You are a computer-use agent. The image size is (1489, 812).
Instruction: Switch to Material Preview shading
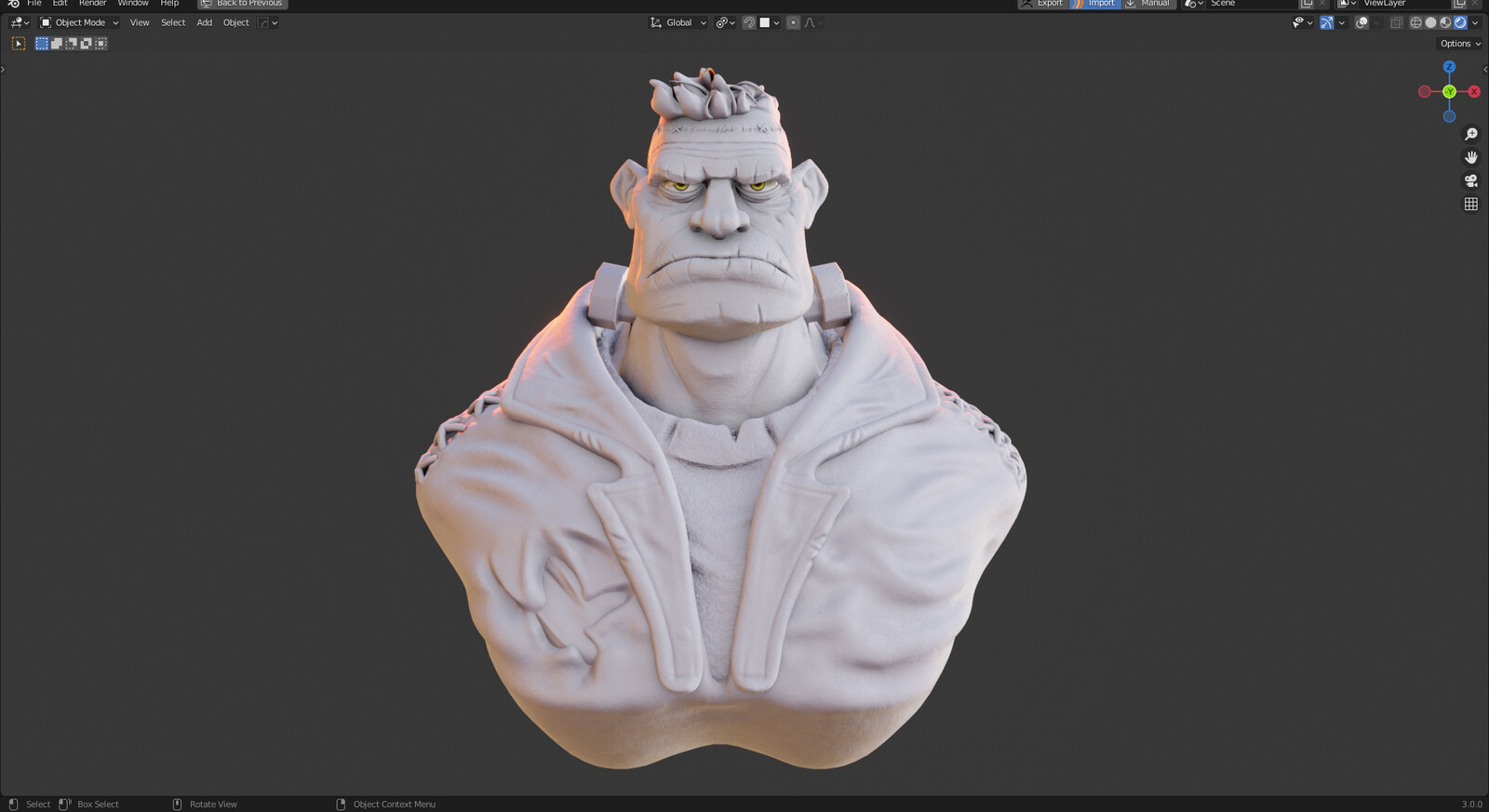pyautogui.click(x=1445, y=22)
